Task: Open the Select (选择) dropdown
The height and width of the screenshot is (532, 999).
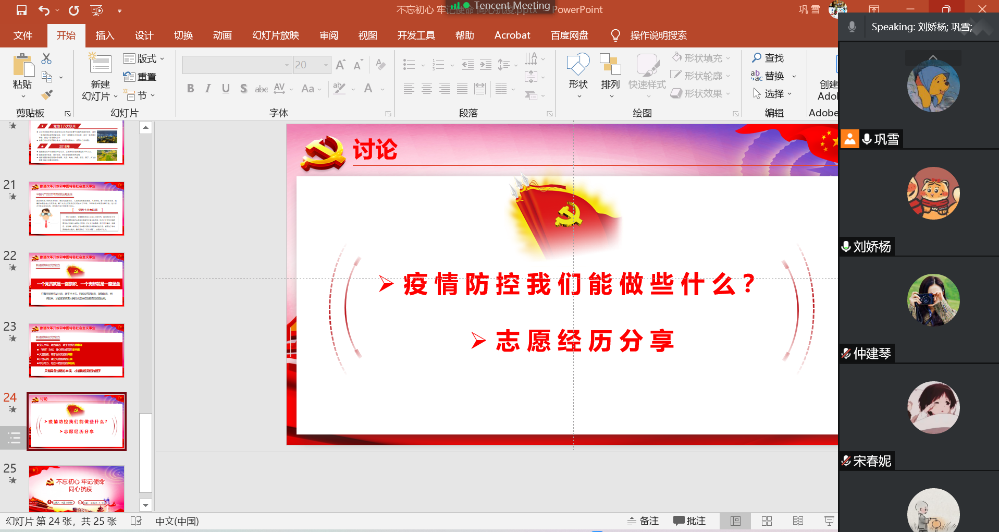Action: (x=773, y=94)
